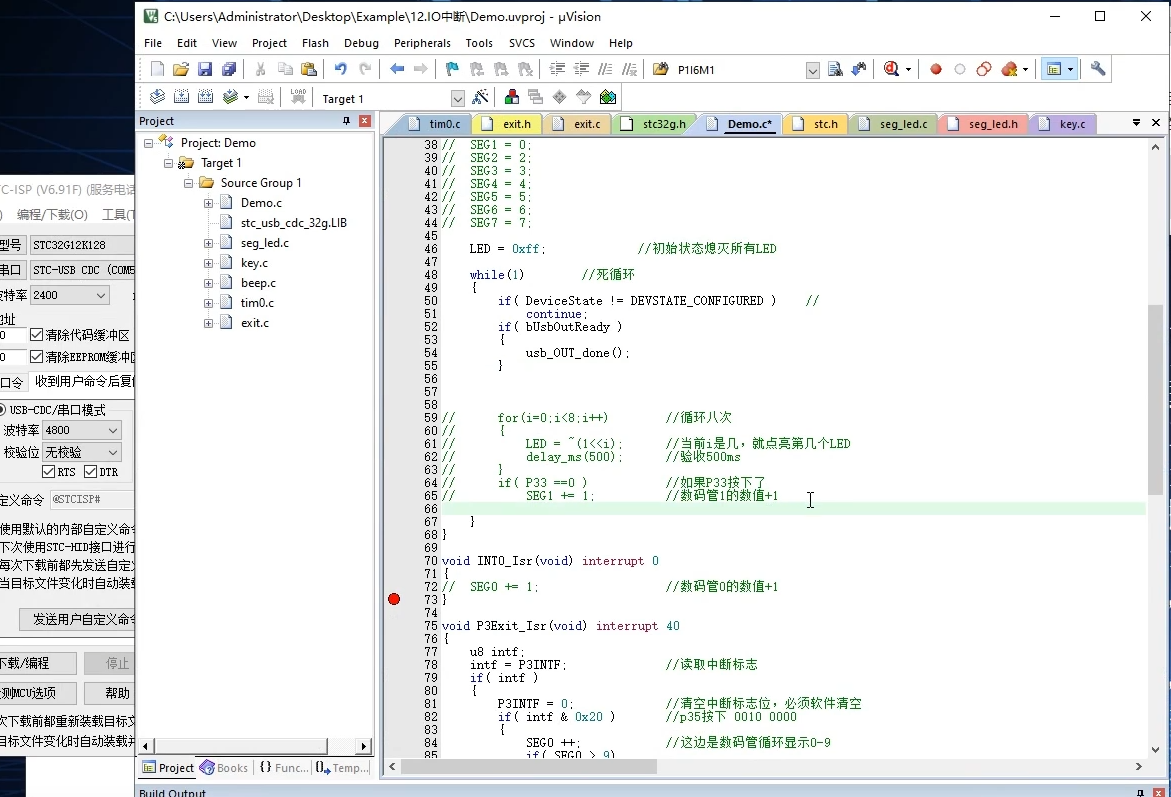This screenshot has height=797, width=1171.
Task: Indent selected lines icon
Action: (557, 69)
